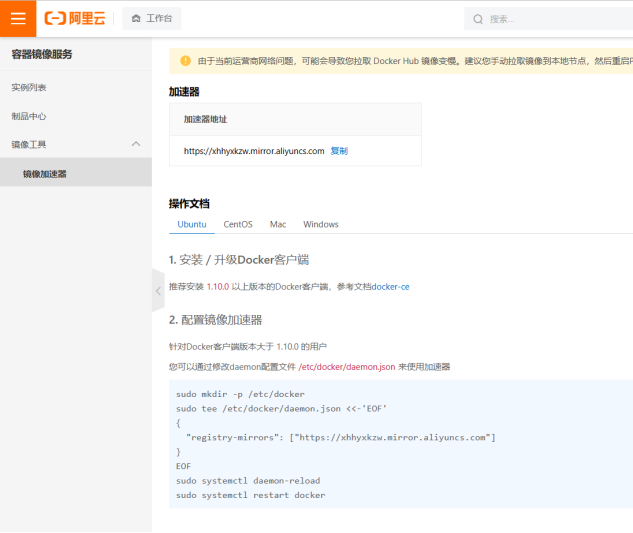The width and height of the screenshot is (633, 533).
Task: Click the 容器镜像服务 sidebar title
Action: 42,54
